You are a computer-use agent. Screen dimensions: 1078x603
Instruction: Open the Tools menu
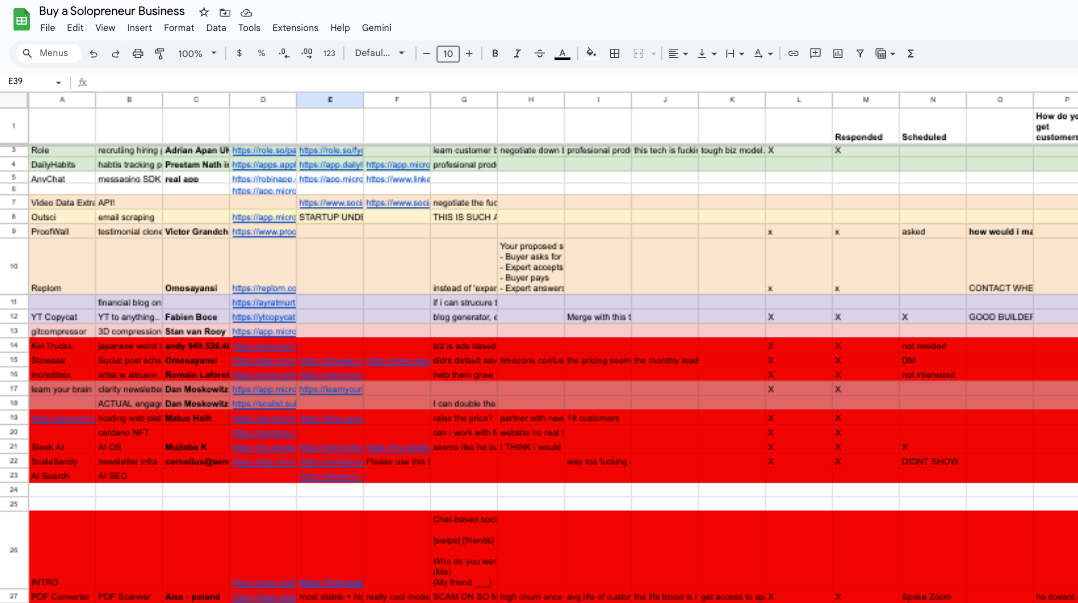point(249,28)
